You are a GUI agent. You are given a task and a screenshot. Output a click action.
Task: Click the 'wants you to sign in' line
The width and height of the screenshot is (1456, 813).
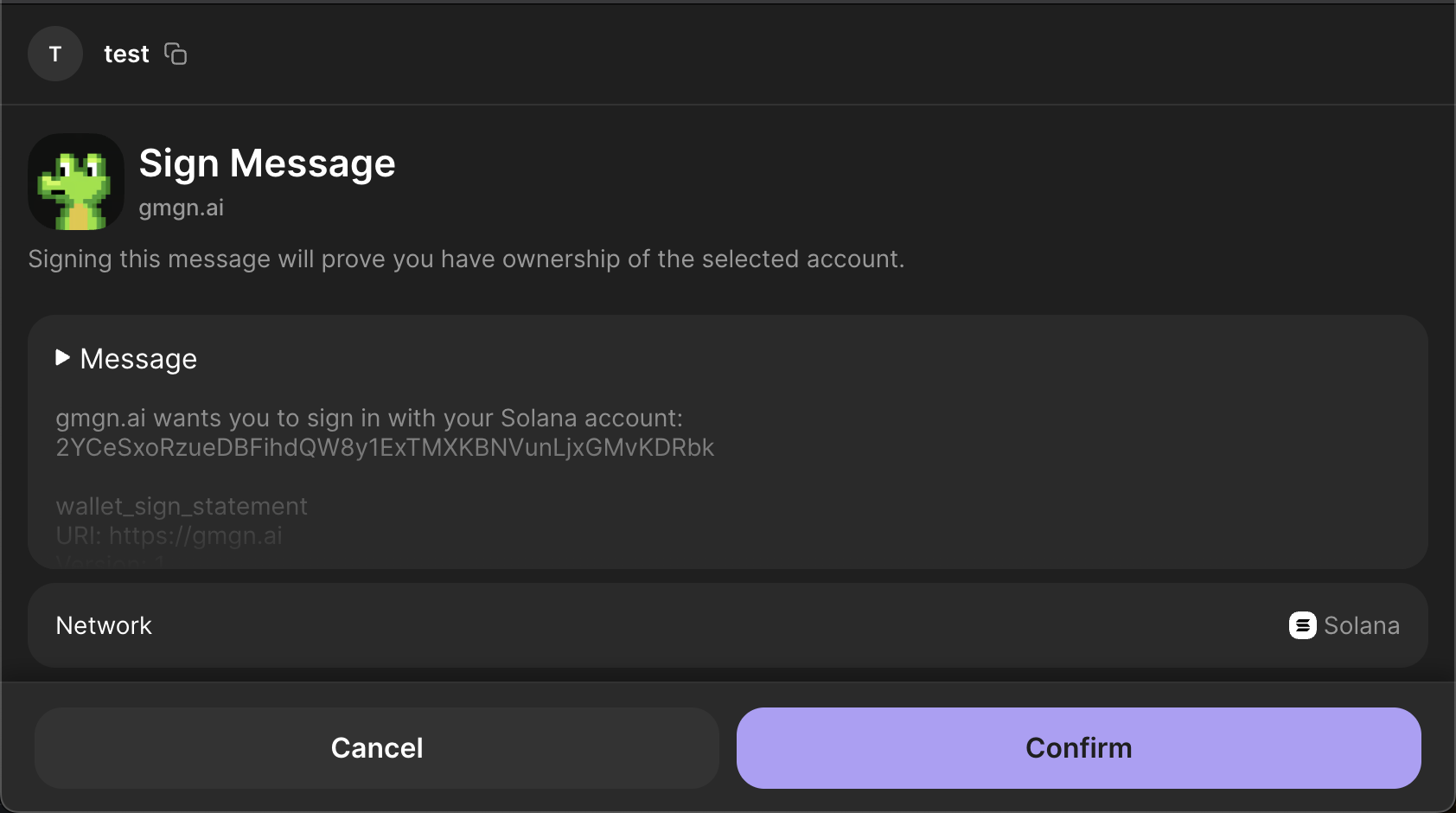click(x=369, y=419)
